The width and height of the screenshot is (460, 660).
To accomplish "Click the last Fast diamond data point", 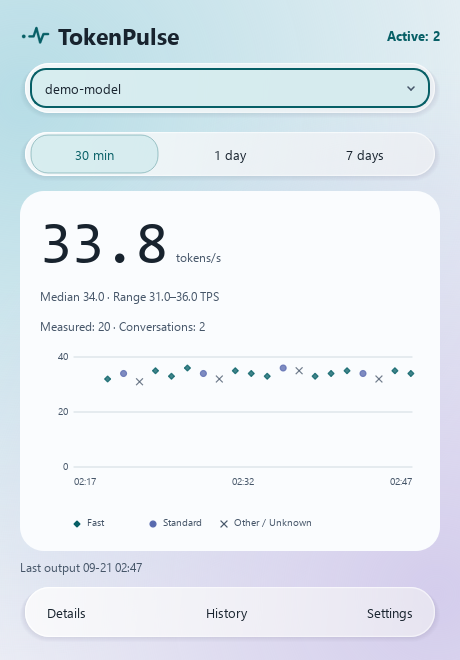I will (x=411, y=373).
